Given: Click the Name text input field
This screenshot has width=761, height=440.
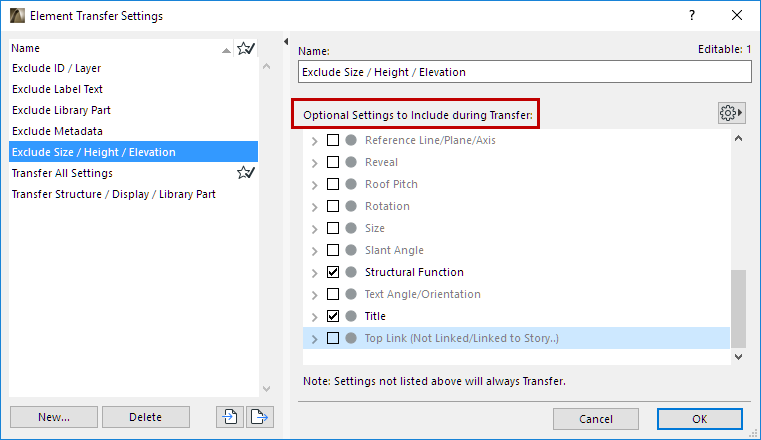Looking at the screenshot, I should (x=524, y=72).
